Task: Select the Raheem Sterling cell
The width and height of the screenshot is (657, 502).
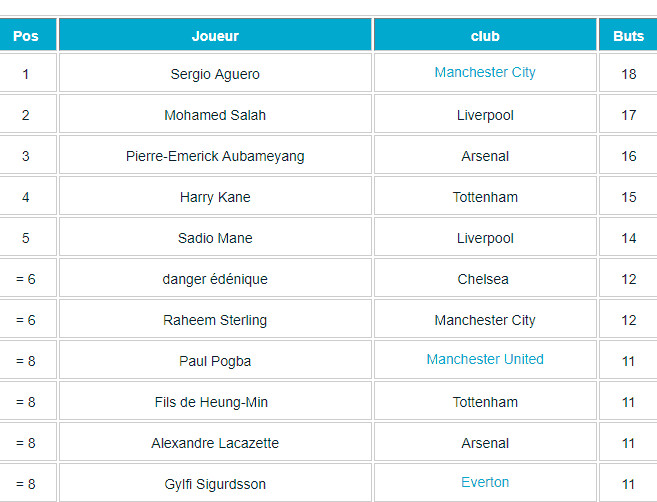Action: [x=215, y=320]
